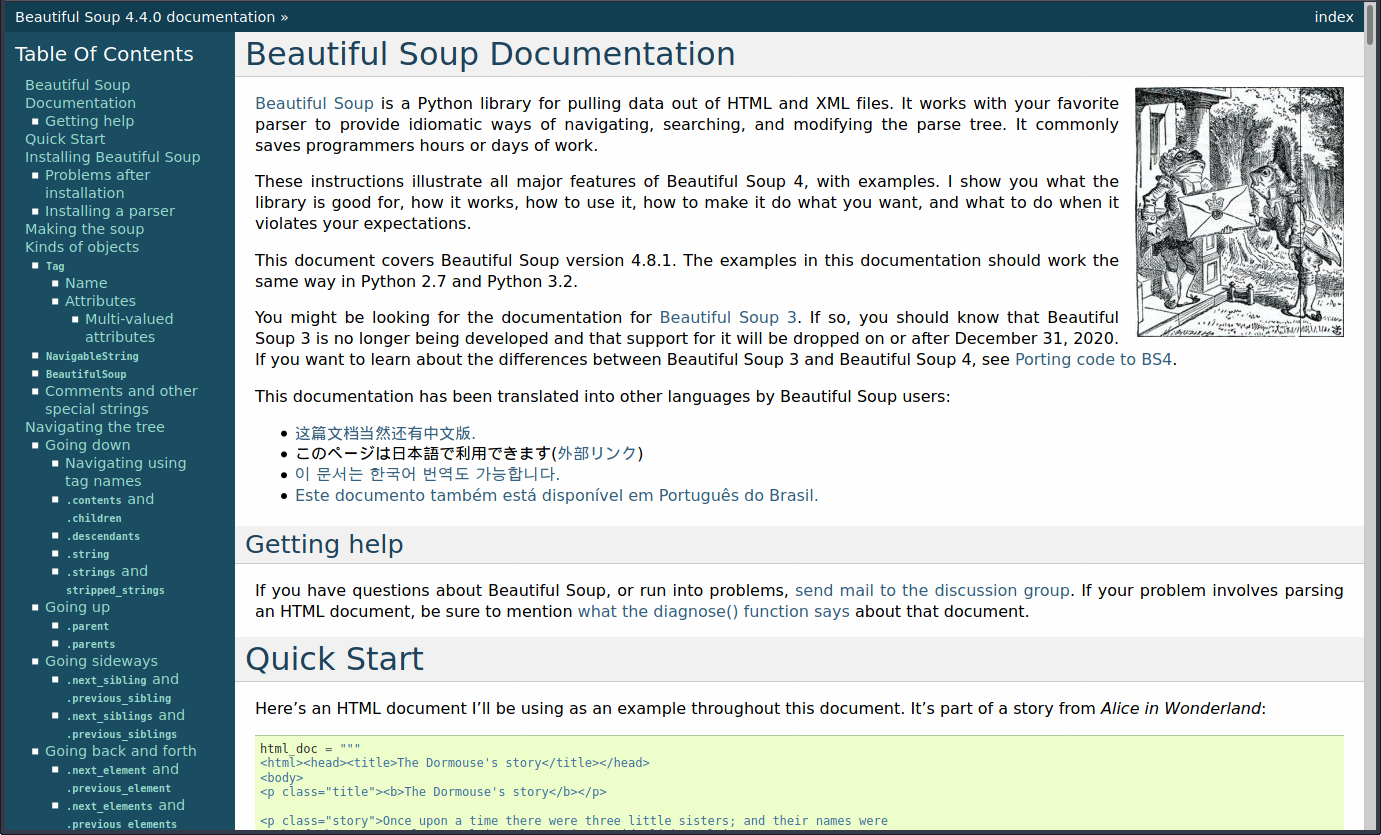Viewport: 1381px width, 835px height.
Task: Jump to Getting help in sidebar
Action: pyautogui.click(x=89, y=121)
